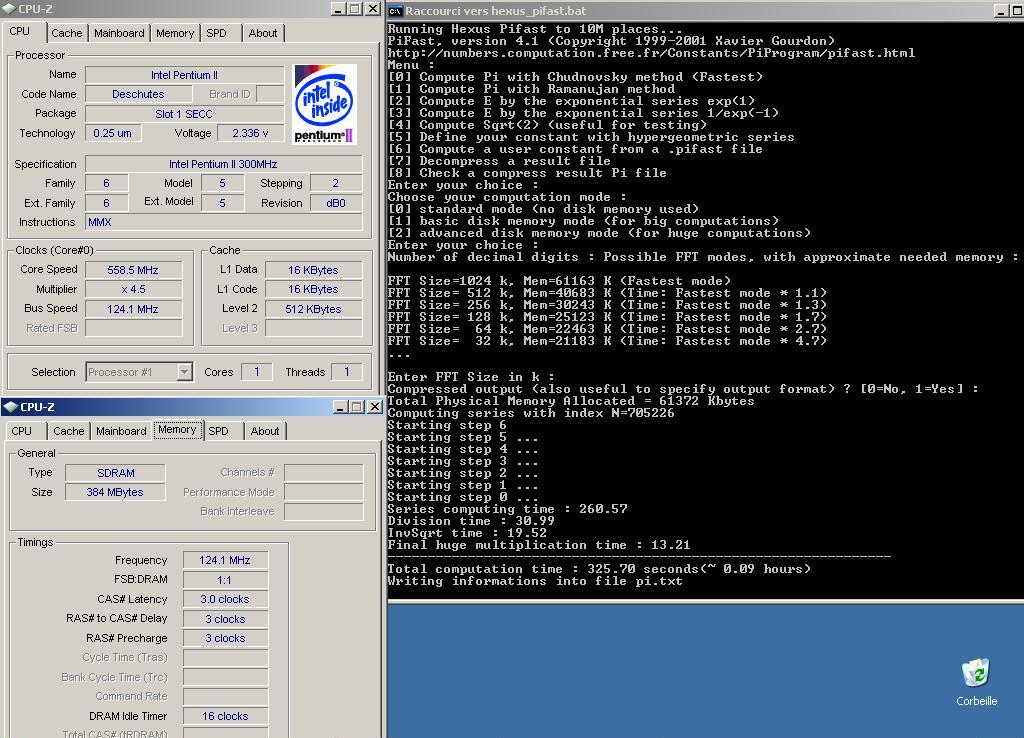
Task: Click the Multiplier value x 4.5
Action: (x=133, y=289)
